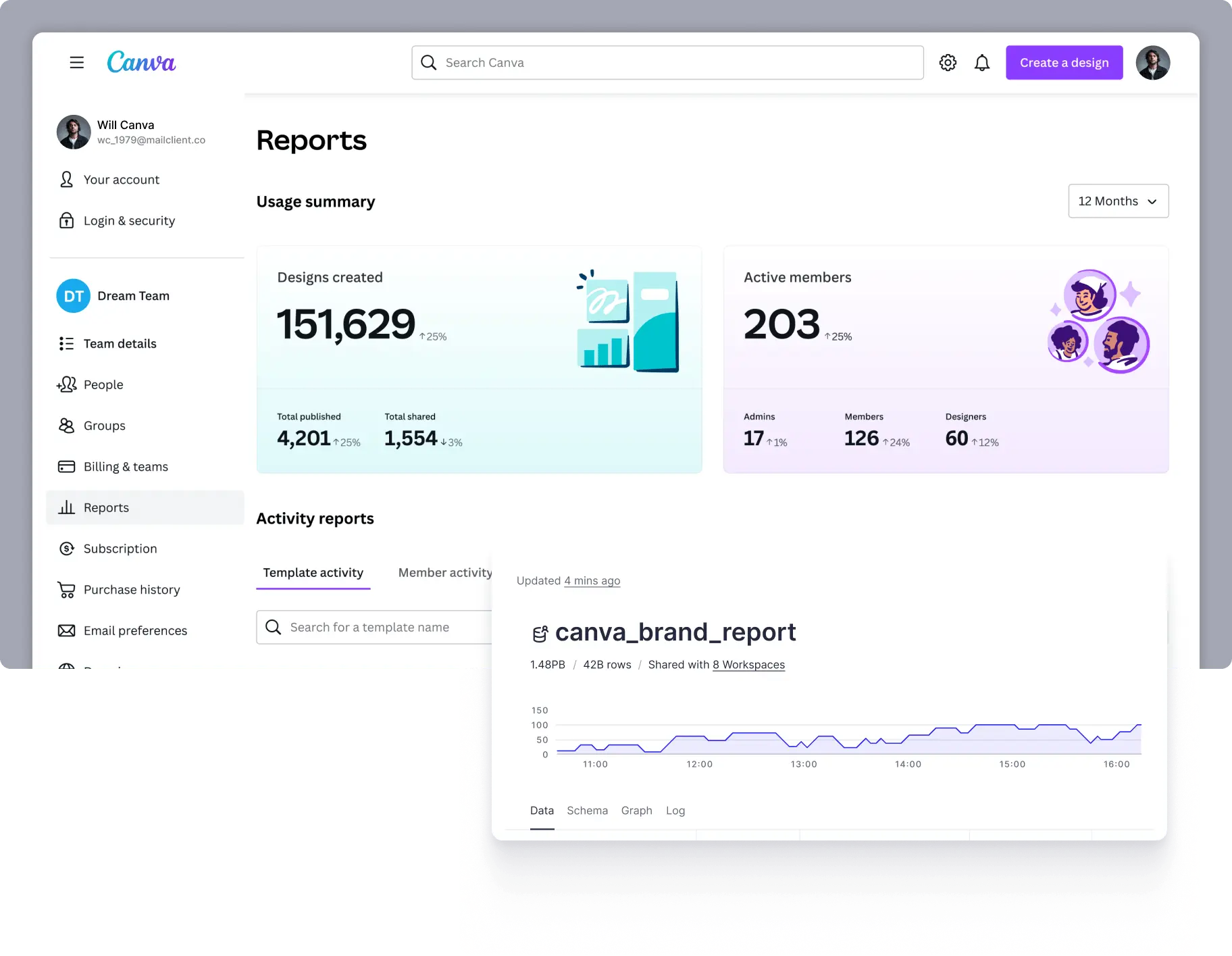1232x956 pixels.
Task: Click the Login & security lock icon
Action: point(67,221)
